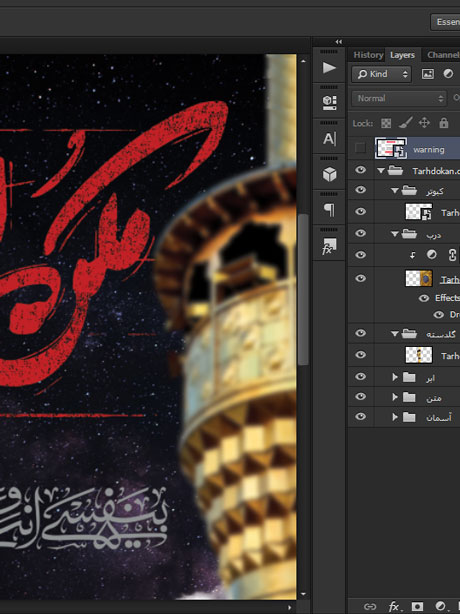Screen dimensions: 460x614
Task: Filter layers by adjustment layers icon
Action: tap(448, 74)
